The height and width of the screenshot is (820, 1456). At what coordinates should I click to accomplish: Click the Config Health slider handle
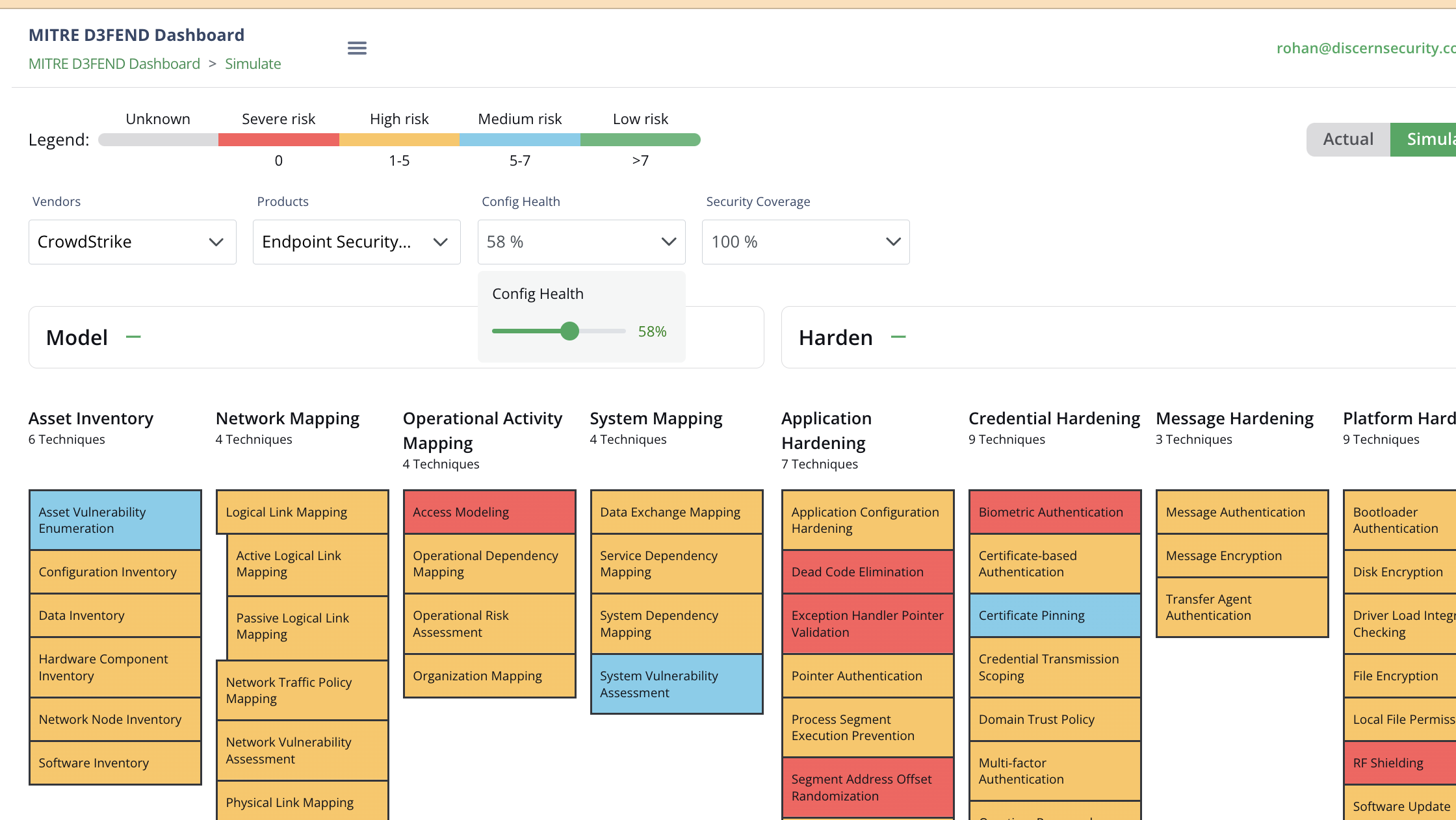pos(569,331)
